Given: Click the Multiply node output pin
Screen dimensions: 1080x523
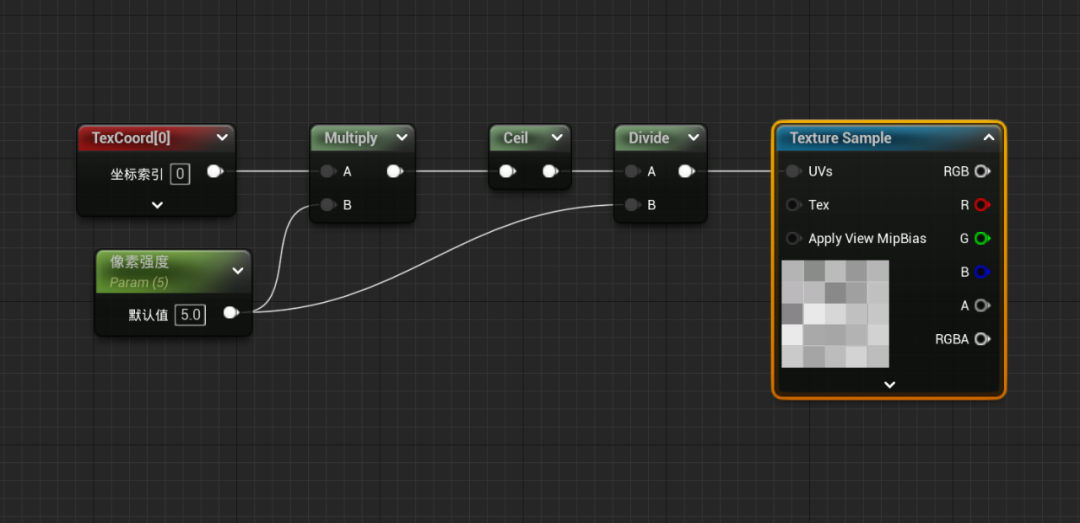Looking at the screenshot, I should (395, 172).
